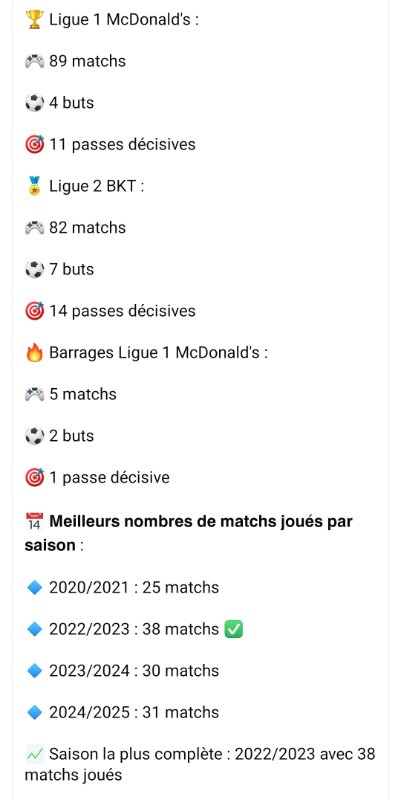Click the chart emoji beside Saison la plus complète
The height and width of the screenshot is (800, 401).
click(34, 754)
